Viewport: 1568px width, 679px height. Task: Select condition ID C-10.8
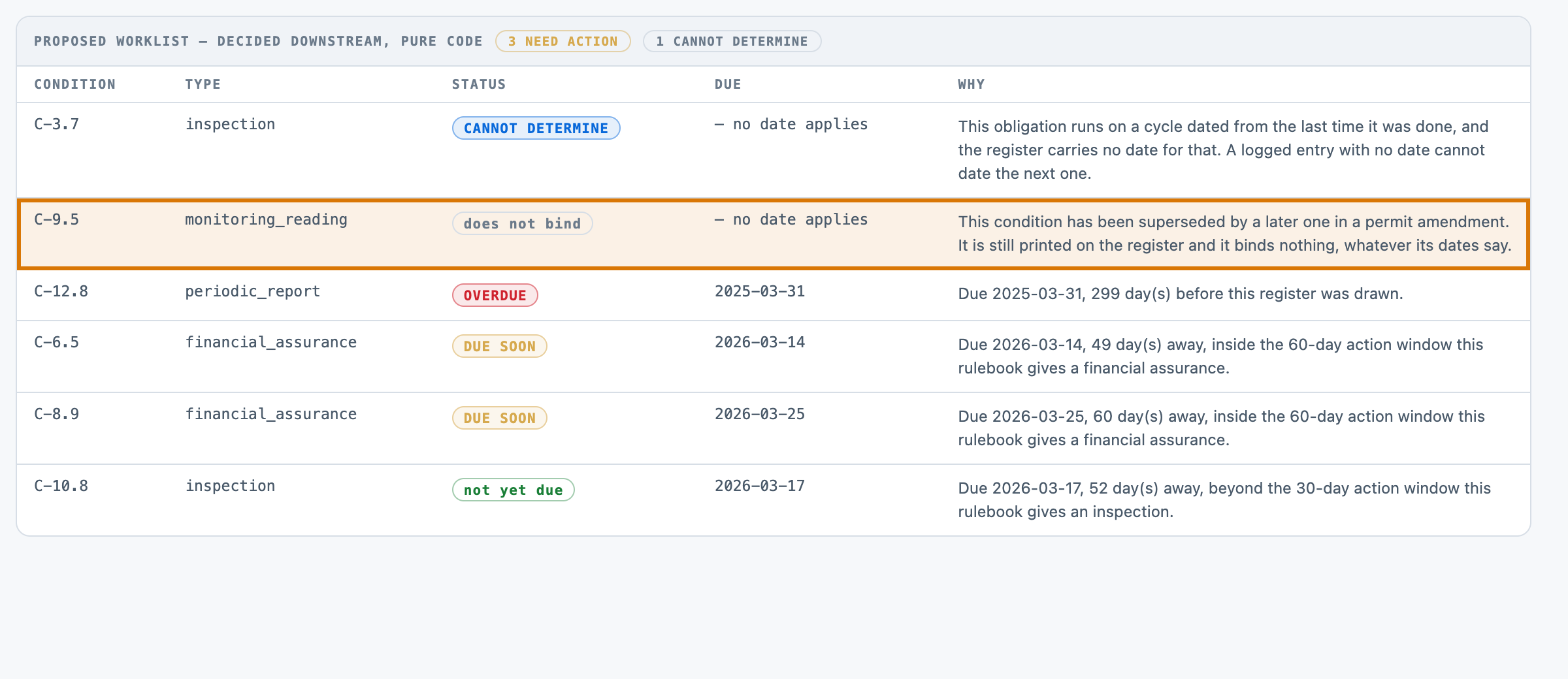[x=61, y=486]
